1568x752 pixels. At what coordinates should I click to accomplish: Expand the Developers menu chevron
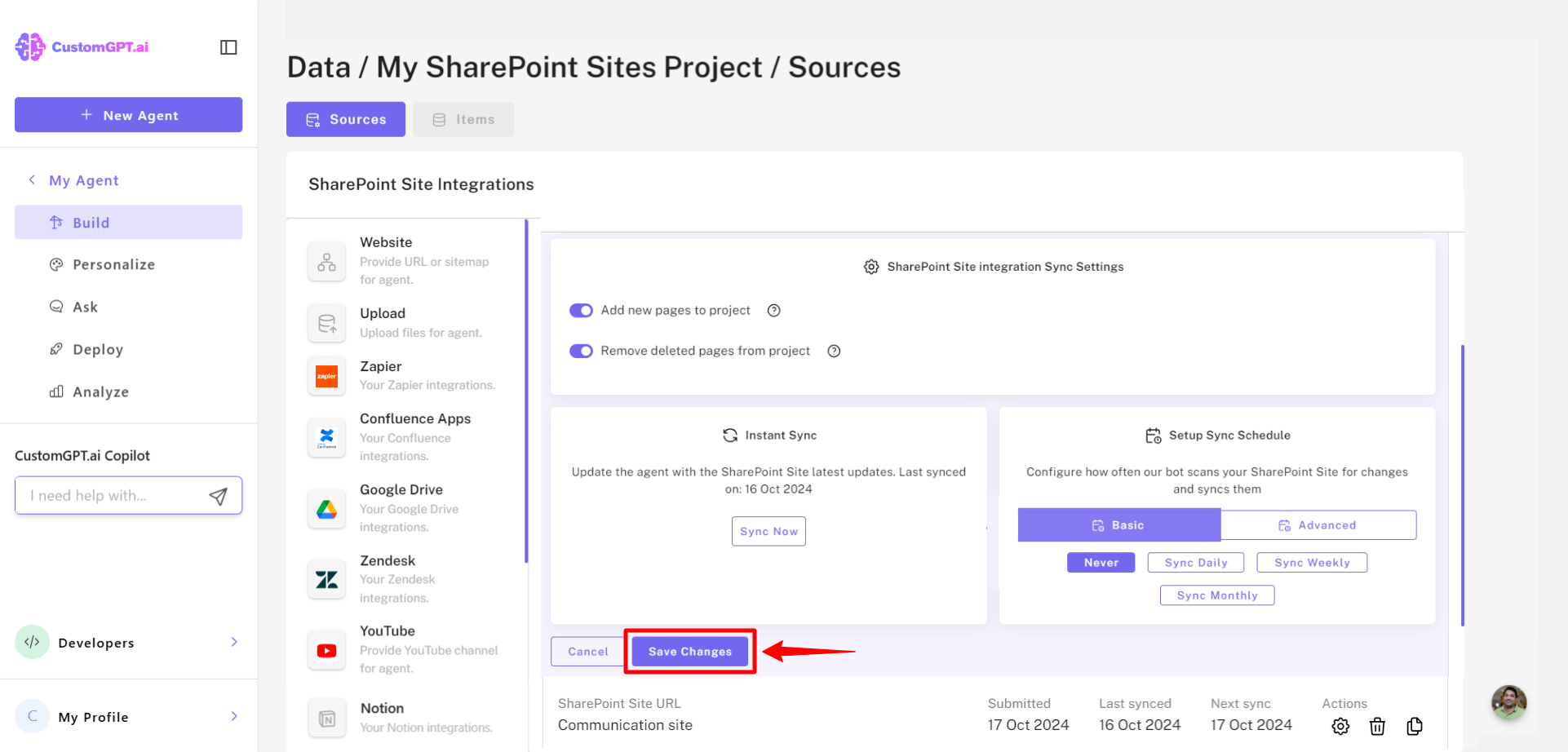point(234,642)
